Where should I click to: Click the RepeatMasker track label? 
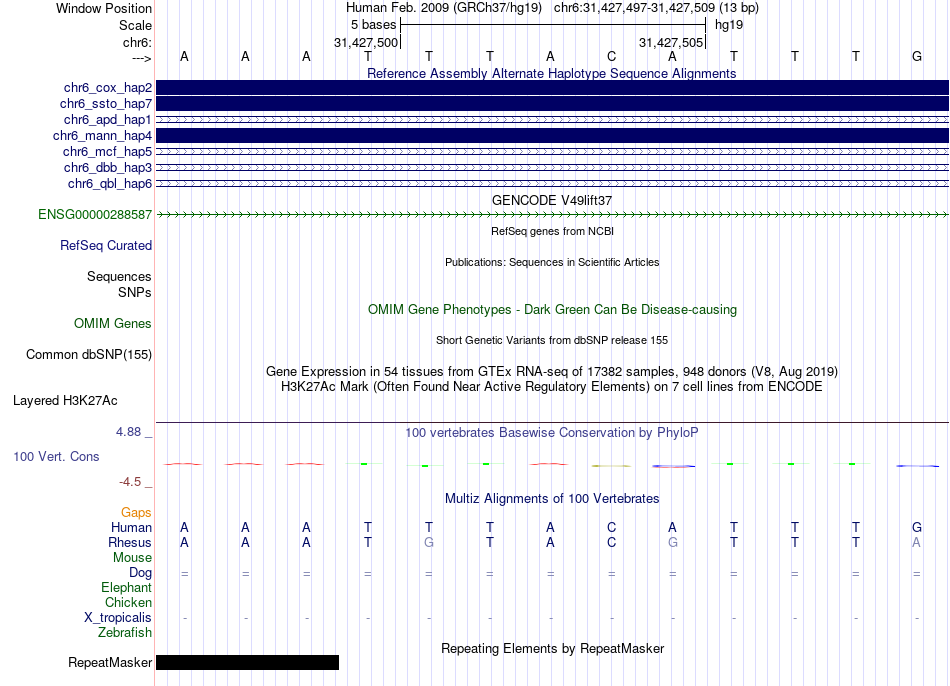click(110, 663)
